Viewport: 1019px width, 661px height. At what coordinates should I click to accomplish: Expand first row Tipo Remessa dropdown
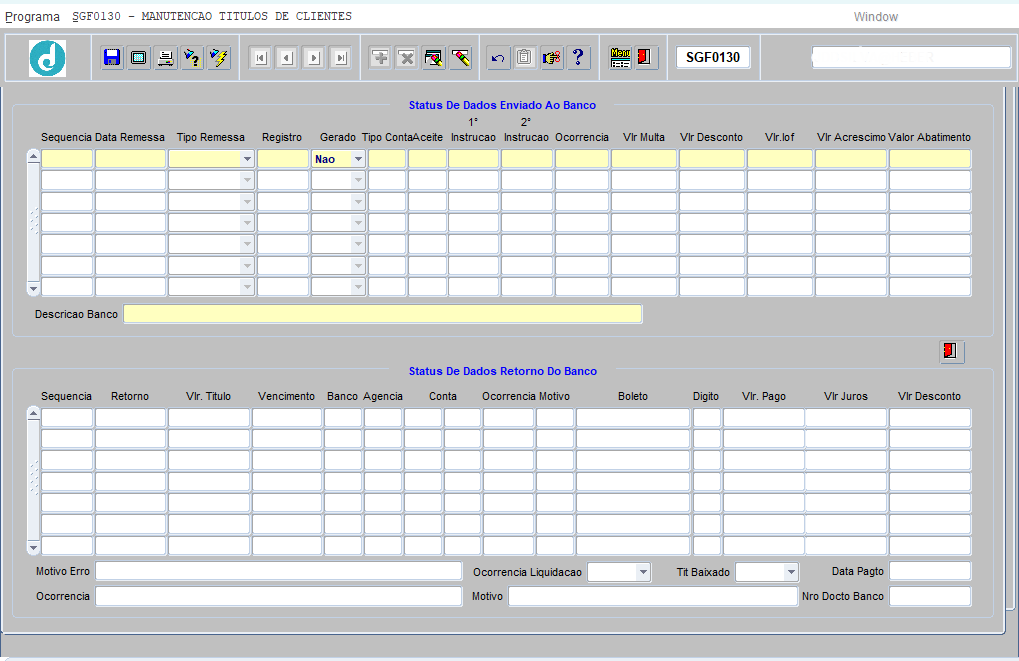(246, 159)
